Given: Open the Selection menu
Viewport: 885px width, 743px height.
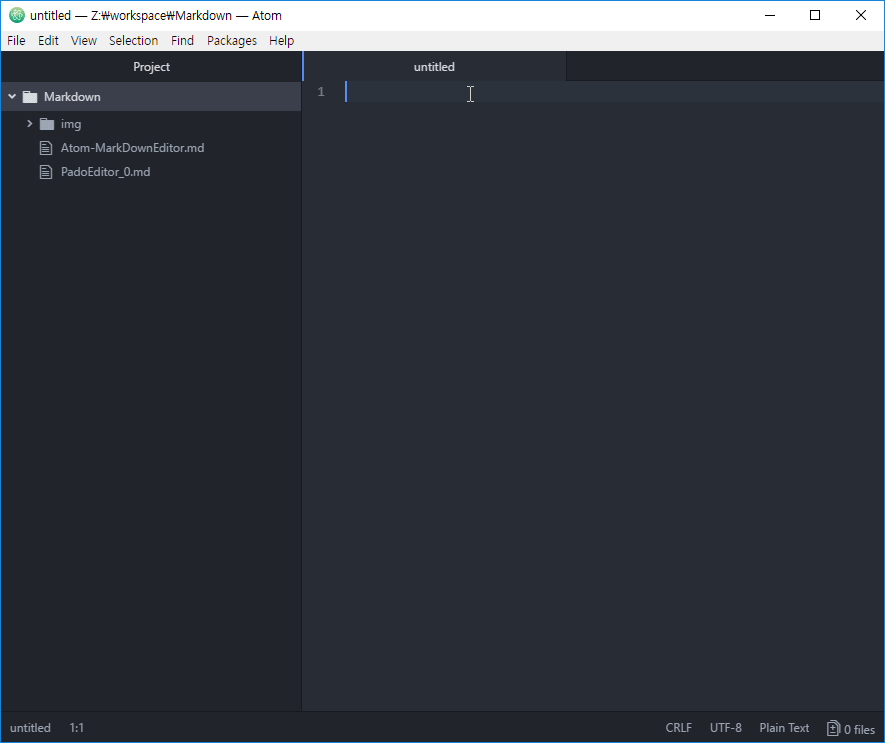Looking at the screenshot, I should coord(133,40).
